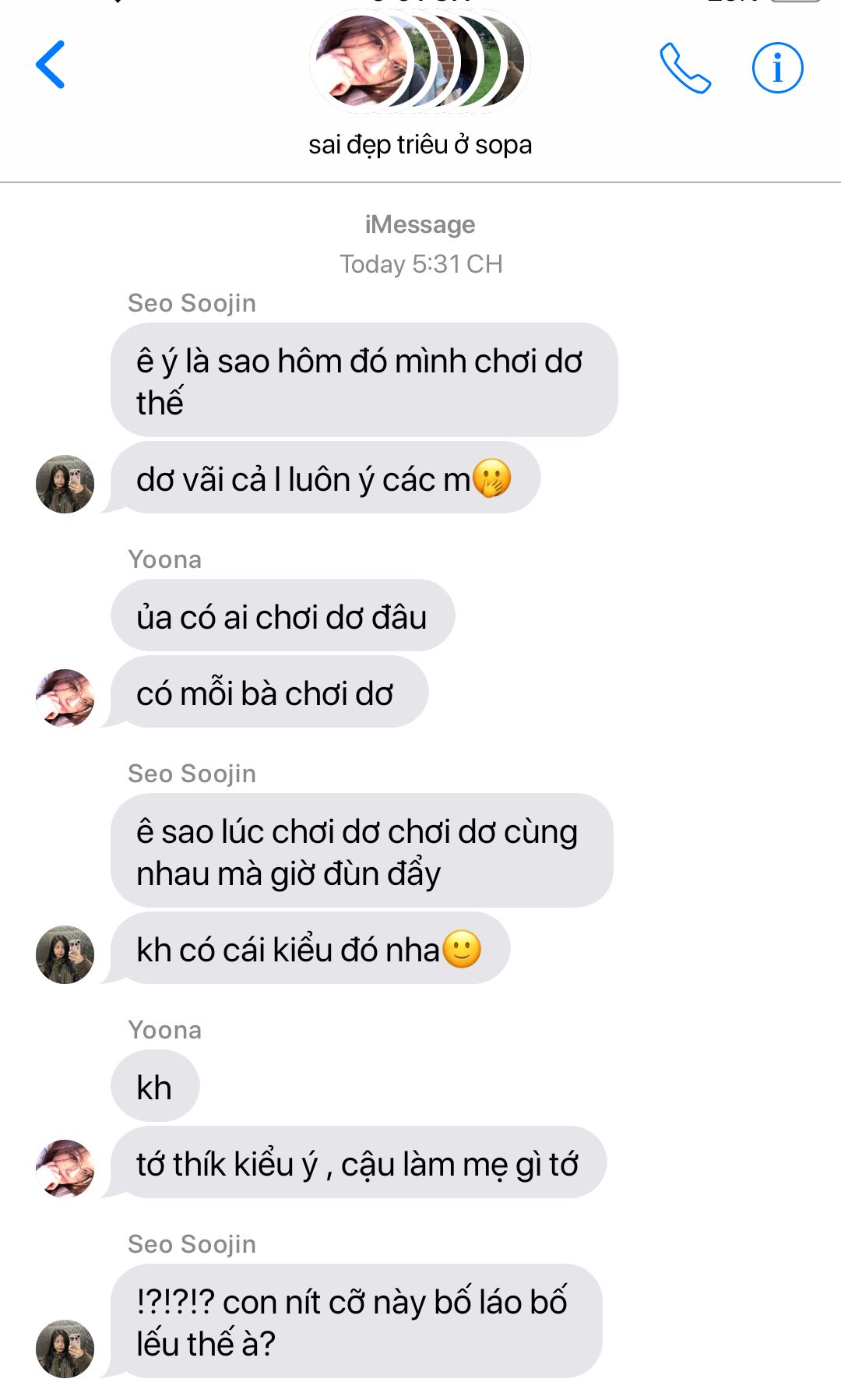Tap Yoona's avatar beside 'tớ thík kiểu ý'
The image size is (841, 1400).
coord(65,1169)
